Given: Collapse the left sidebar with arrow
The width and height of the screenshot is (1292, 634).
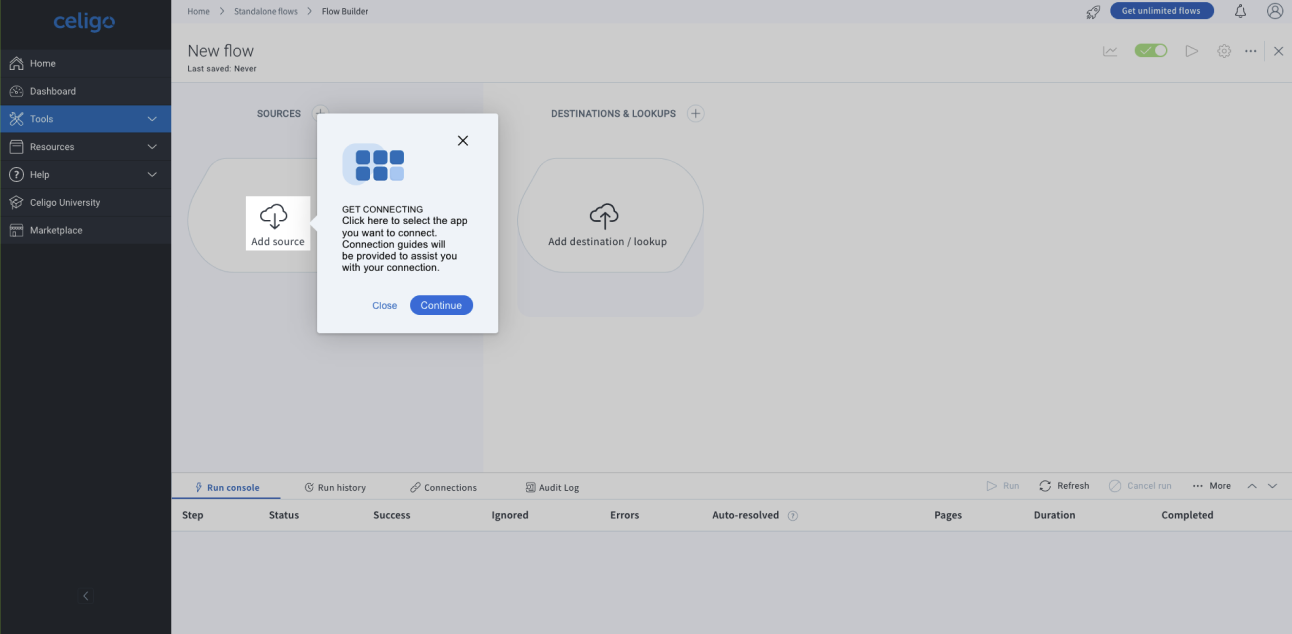Looking at the screenshot, I should click(x=85, y=596).
